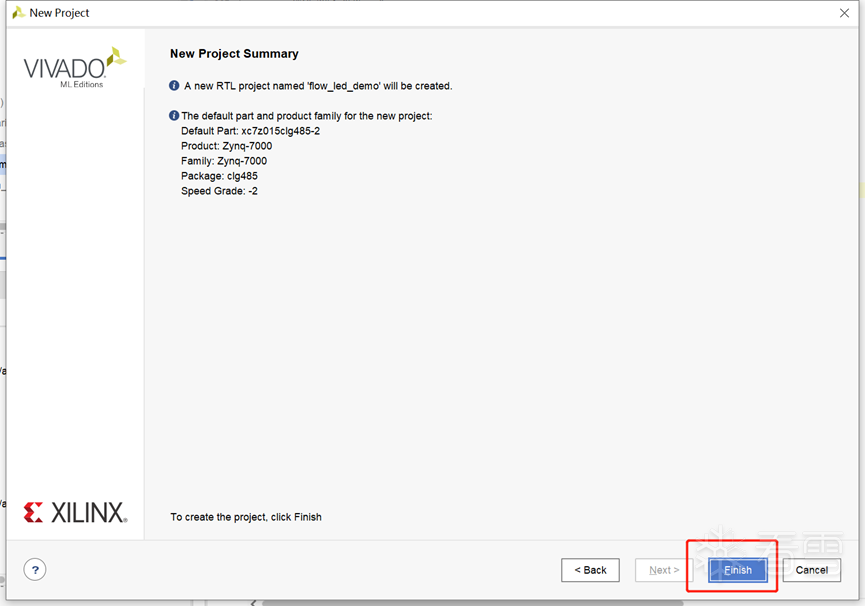
Task: Click the Family: Zynq-7000 line
Action: (224, 161)
